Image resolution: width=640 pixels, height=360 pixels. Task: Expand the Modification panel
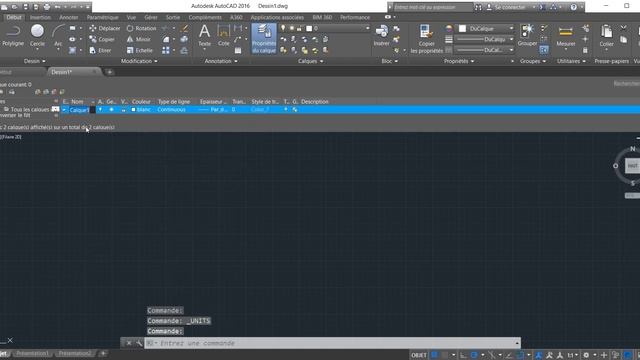coord(139,61)
